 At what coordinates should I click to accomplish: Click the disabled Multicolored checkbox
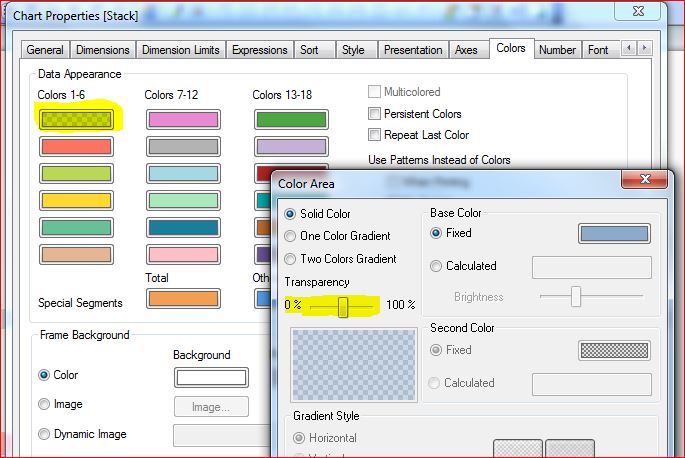tap(374, 92)
